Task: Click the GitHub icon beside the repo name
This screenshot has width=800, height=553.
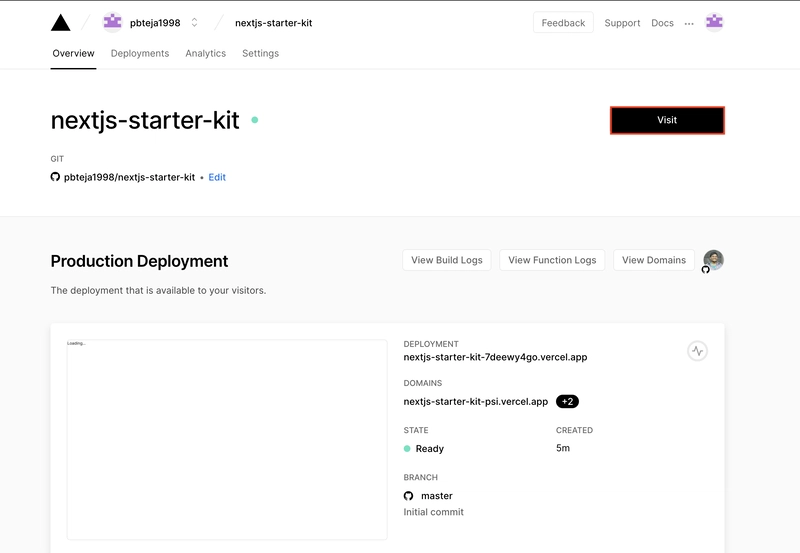Action: [x=55, y=177]
